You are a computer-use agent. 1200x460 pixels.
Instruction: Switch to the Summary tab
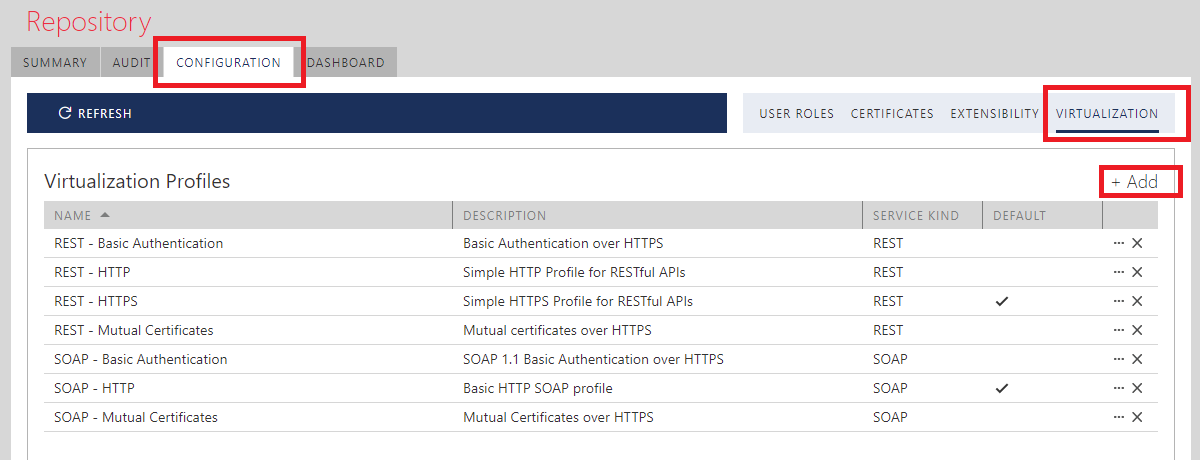point(55,62)
